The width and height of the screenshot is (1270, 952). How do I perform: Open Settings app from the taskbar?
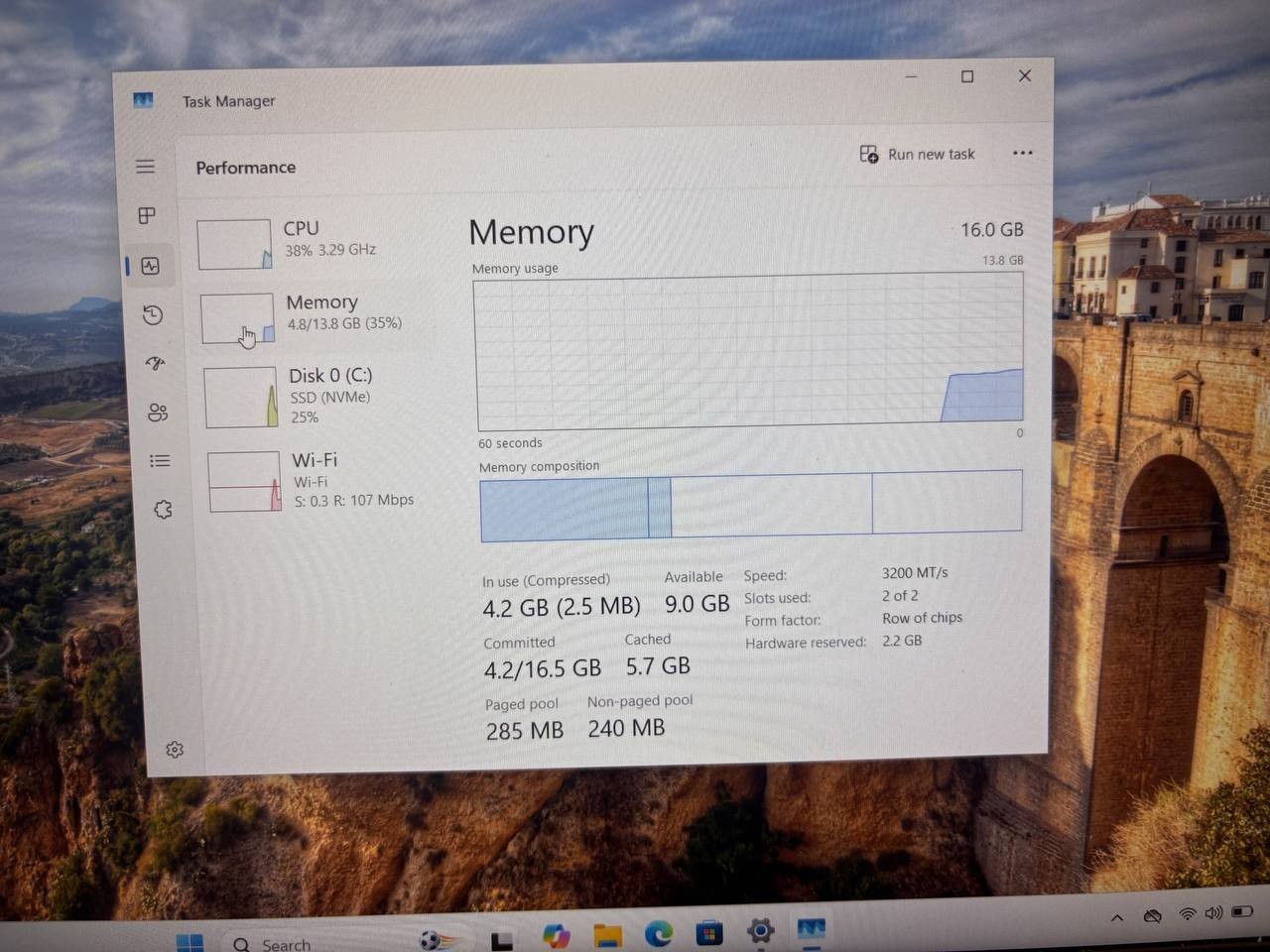[761, 930]
